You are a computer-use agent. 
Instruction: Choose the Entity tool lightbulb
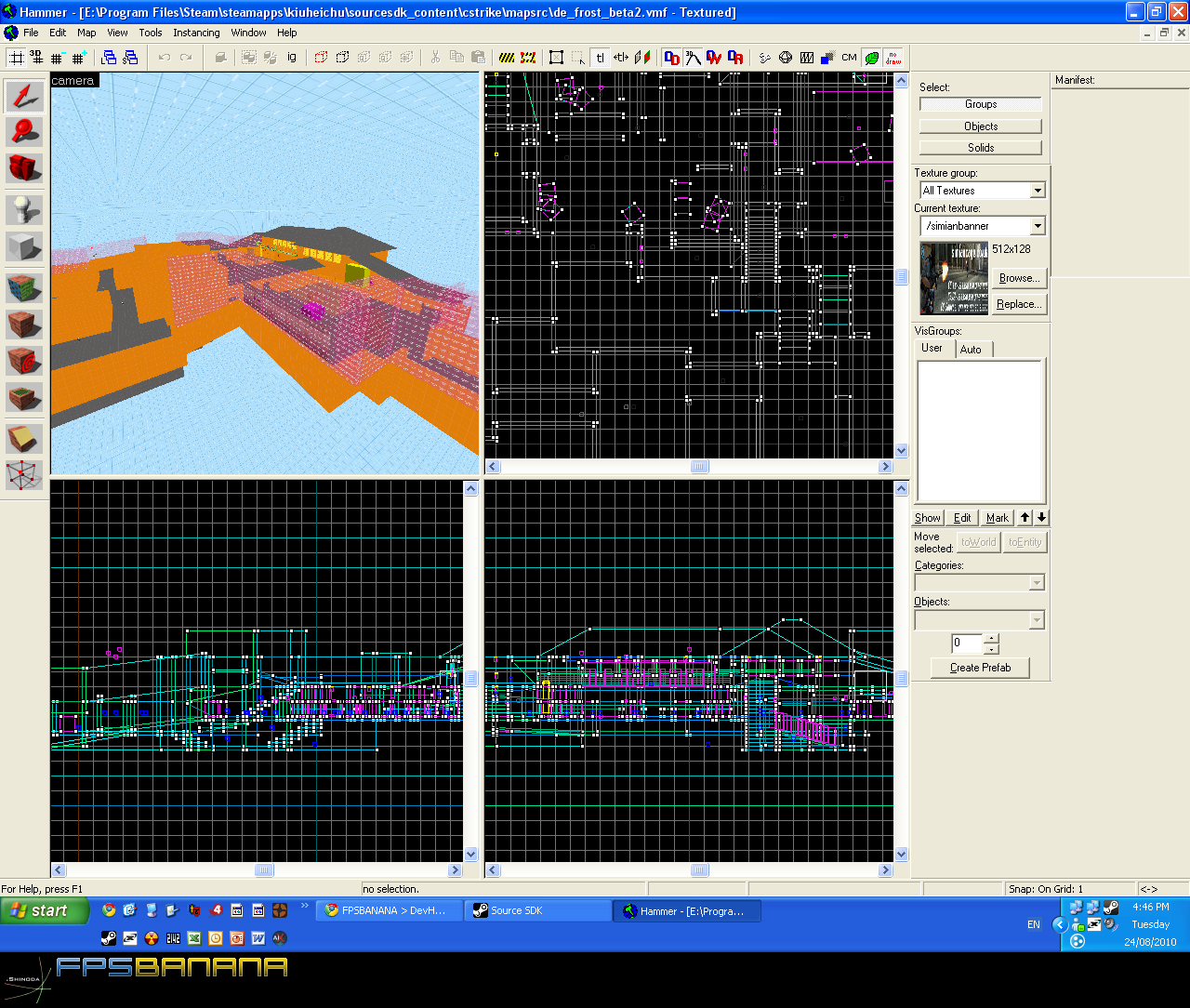coord(24,210)
